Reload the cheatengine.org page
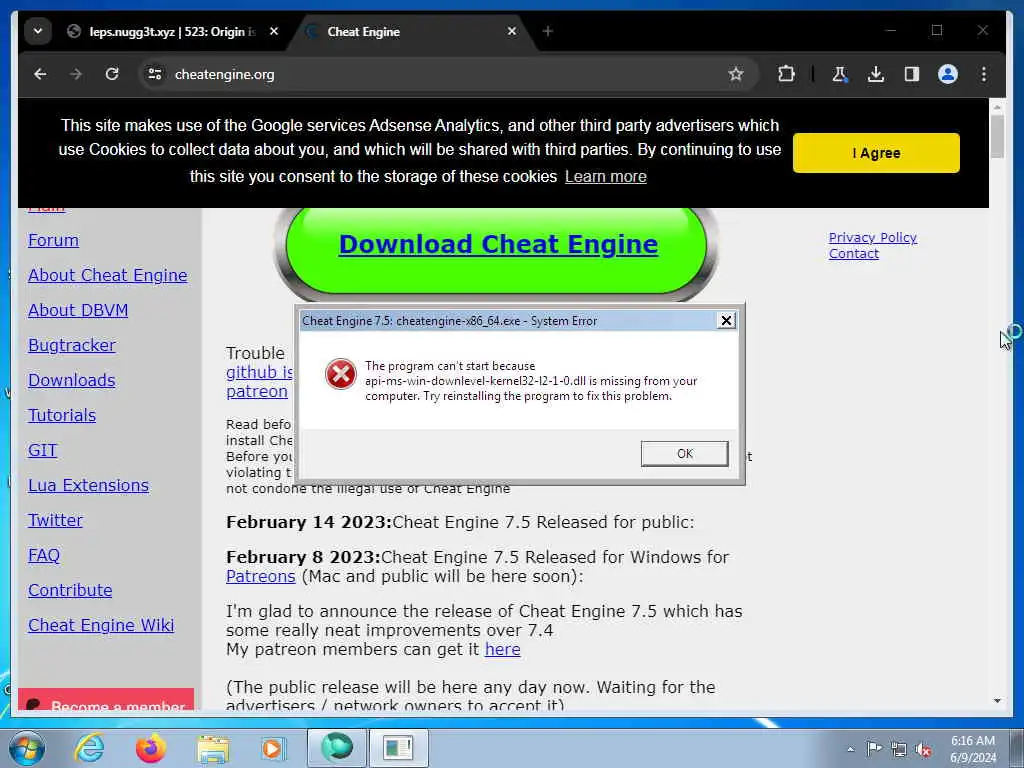This screenshot has width=1024, height=768. pos(112,74)
